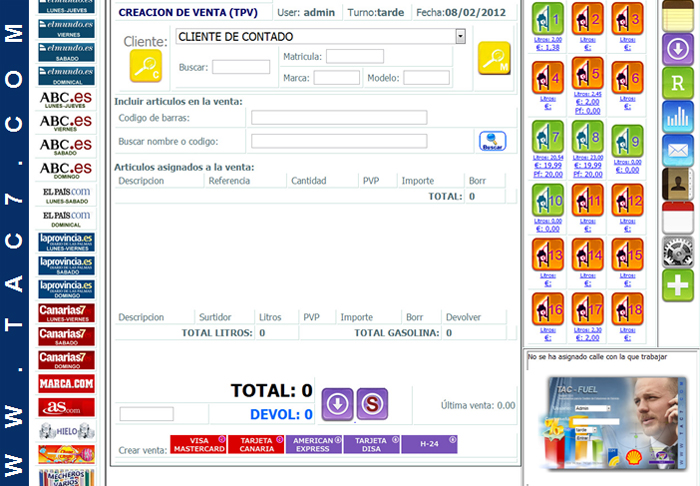Add EL PAIS LUNES-SABADO product
The image size is (700, 486).
67,195
